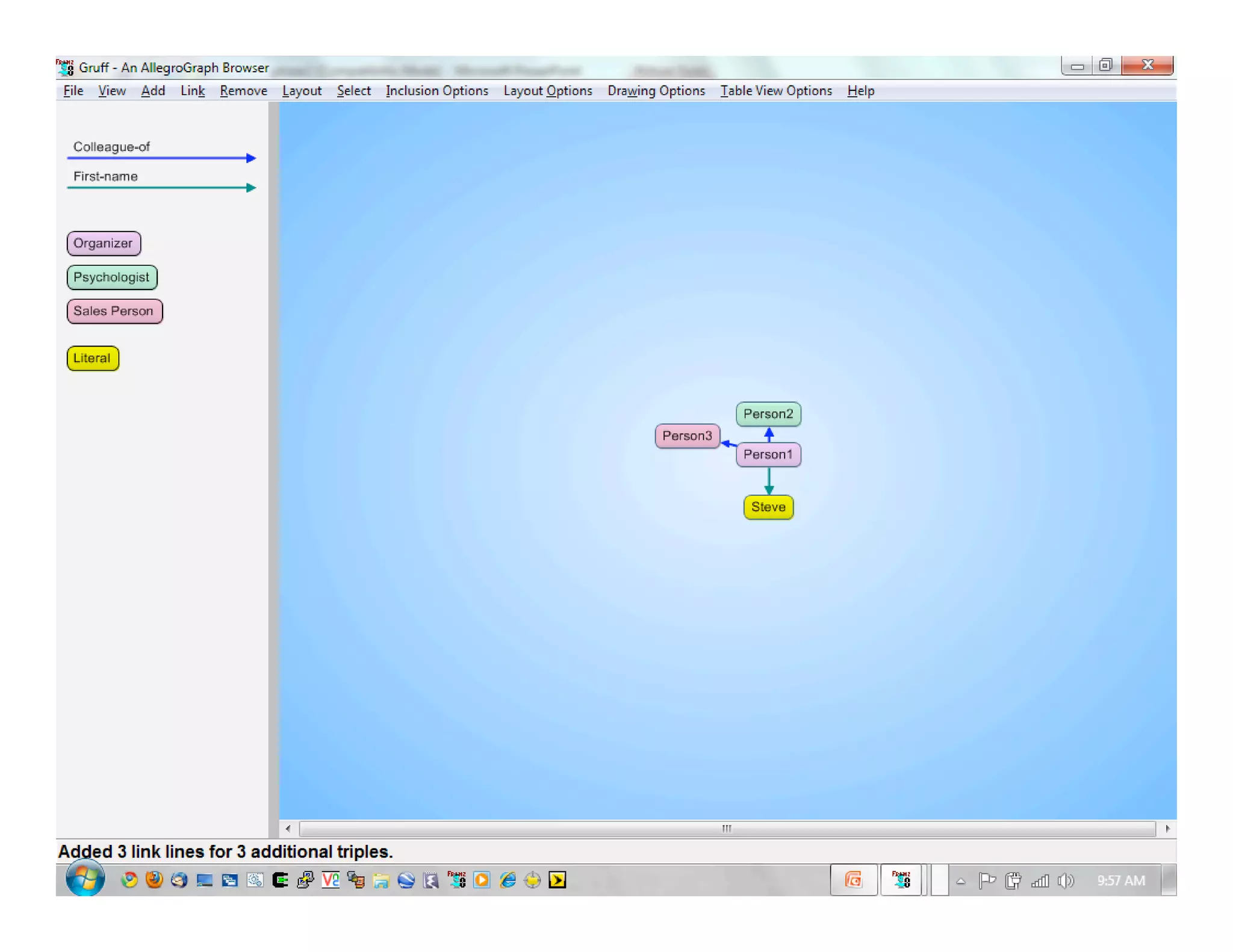Image resolution: width=1233 pixels, height=952 pixels.
Task: Select the yellow Steve literal node
Action: pyautogui.click(x=768, y=507)
